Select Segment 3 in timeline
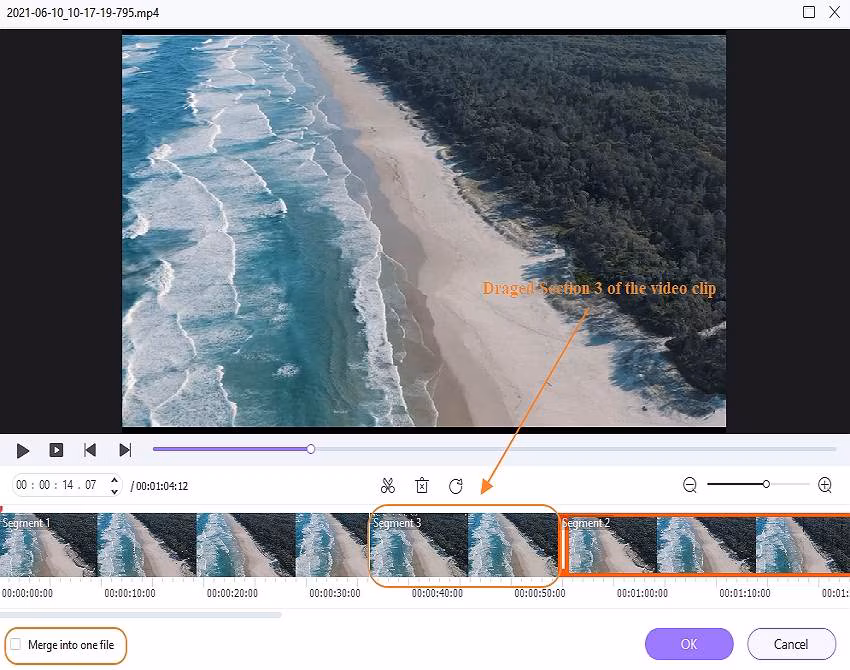 point(464,545)
